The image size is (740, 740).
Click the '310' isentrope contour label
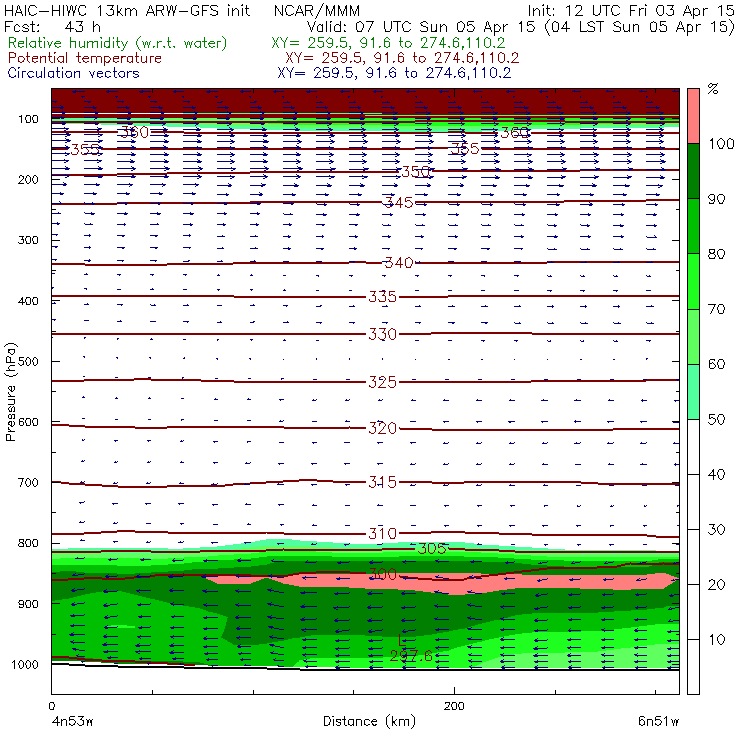point(382,533)
